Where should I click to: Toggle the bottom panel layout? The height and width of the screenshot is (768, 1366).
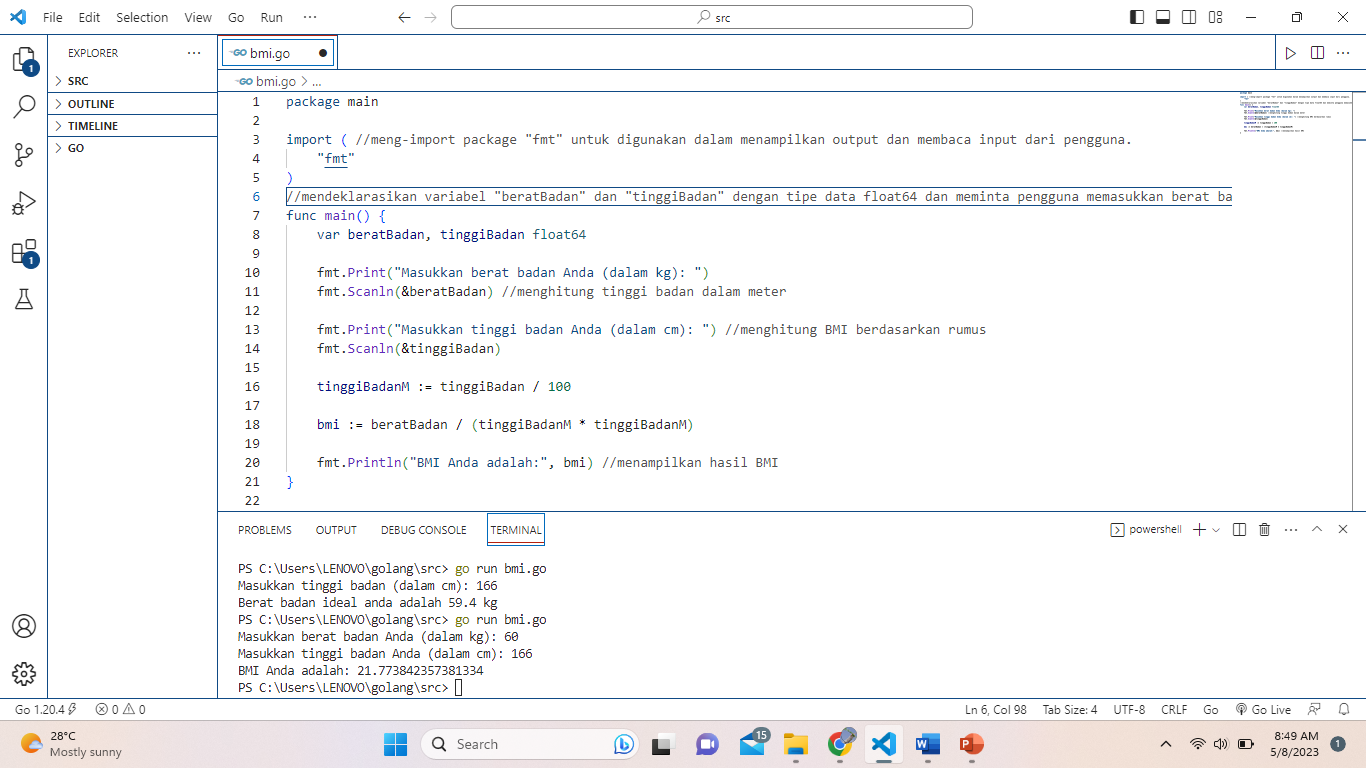[x=1163, y=17]
